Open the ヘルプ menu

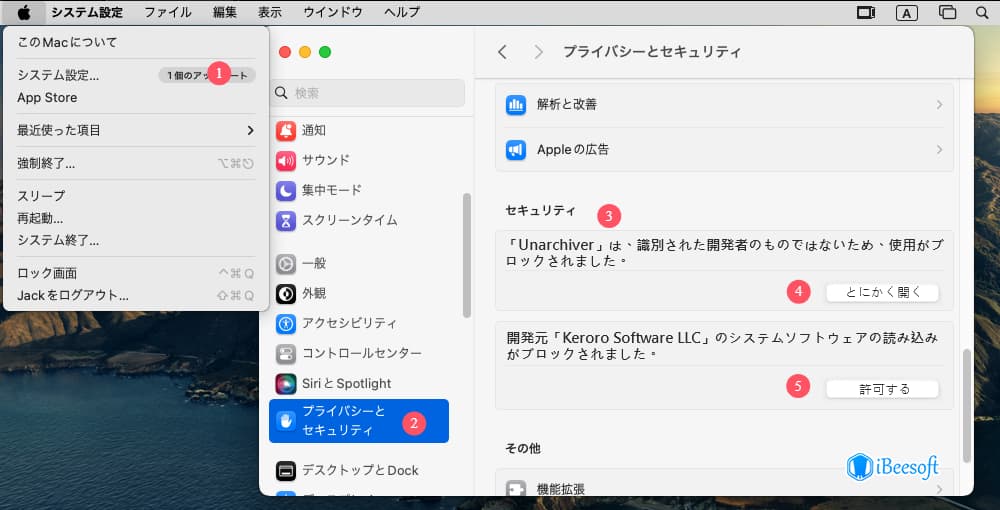click(x=402, y=12)
